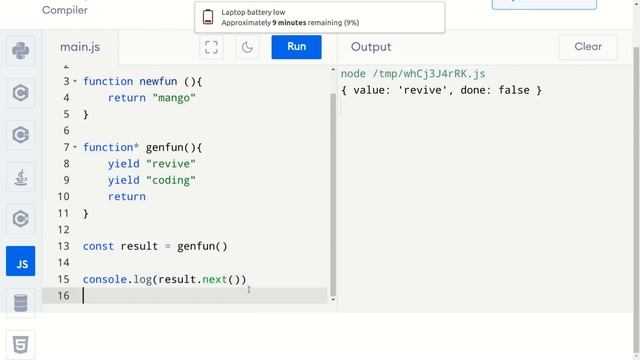Viewport: 640px width, 360px height.
Task: Click the node /tmp/whCj3J4rRK.js output line
Action: click(413, 74)
